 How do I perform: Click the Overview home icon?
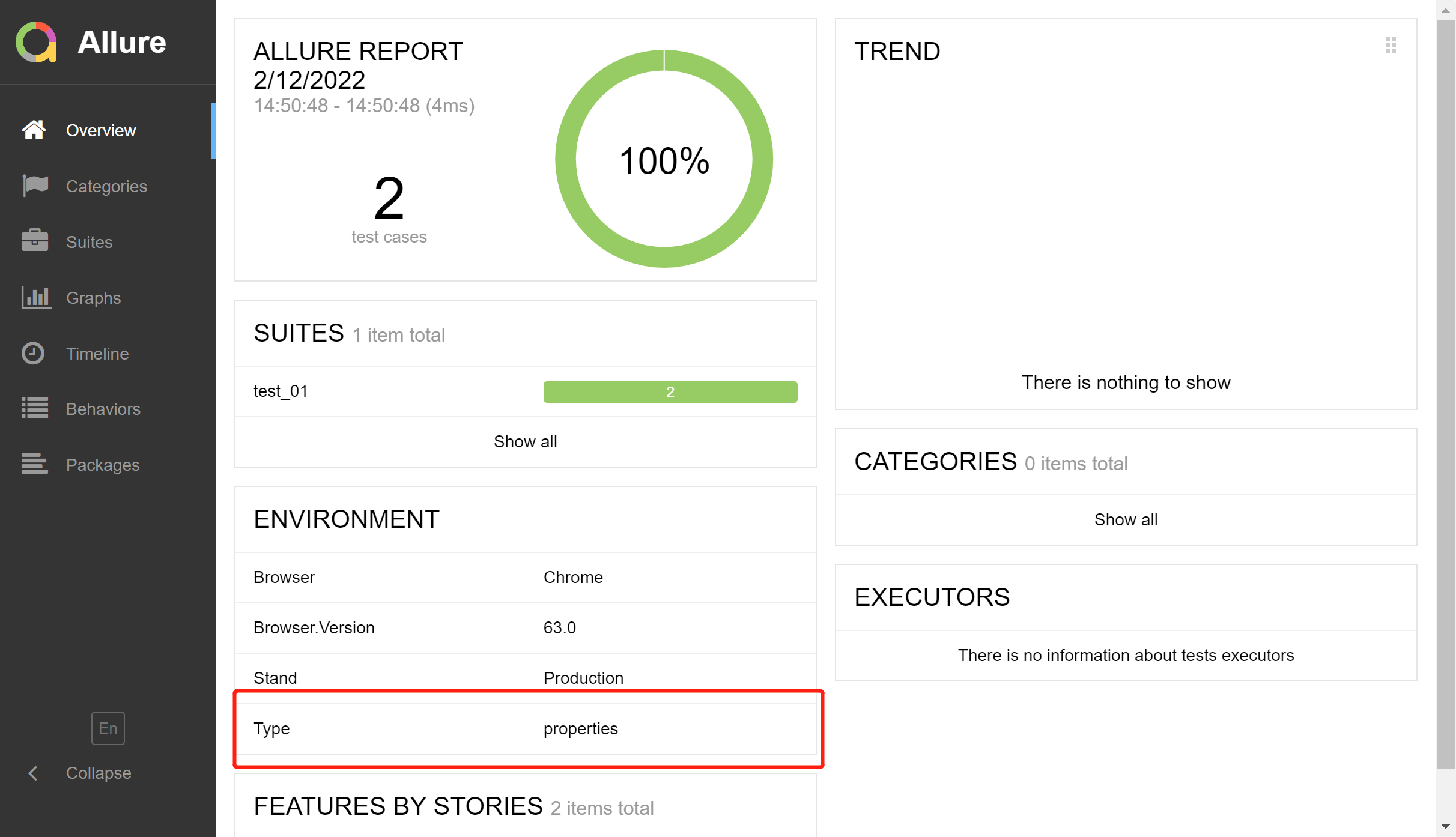(34, 130)
